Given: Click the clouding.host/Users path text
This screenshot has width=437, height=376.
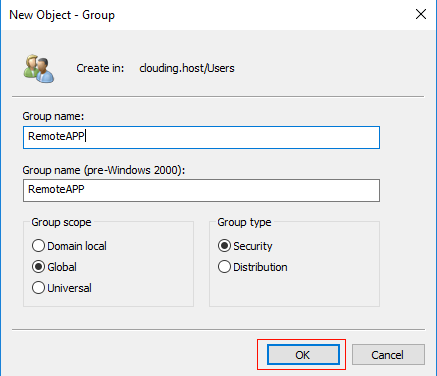Looking at the screenshot, I should coord(187,68).
